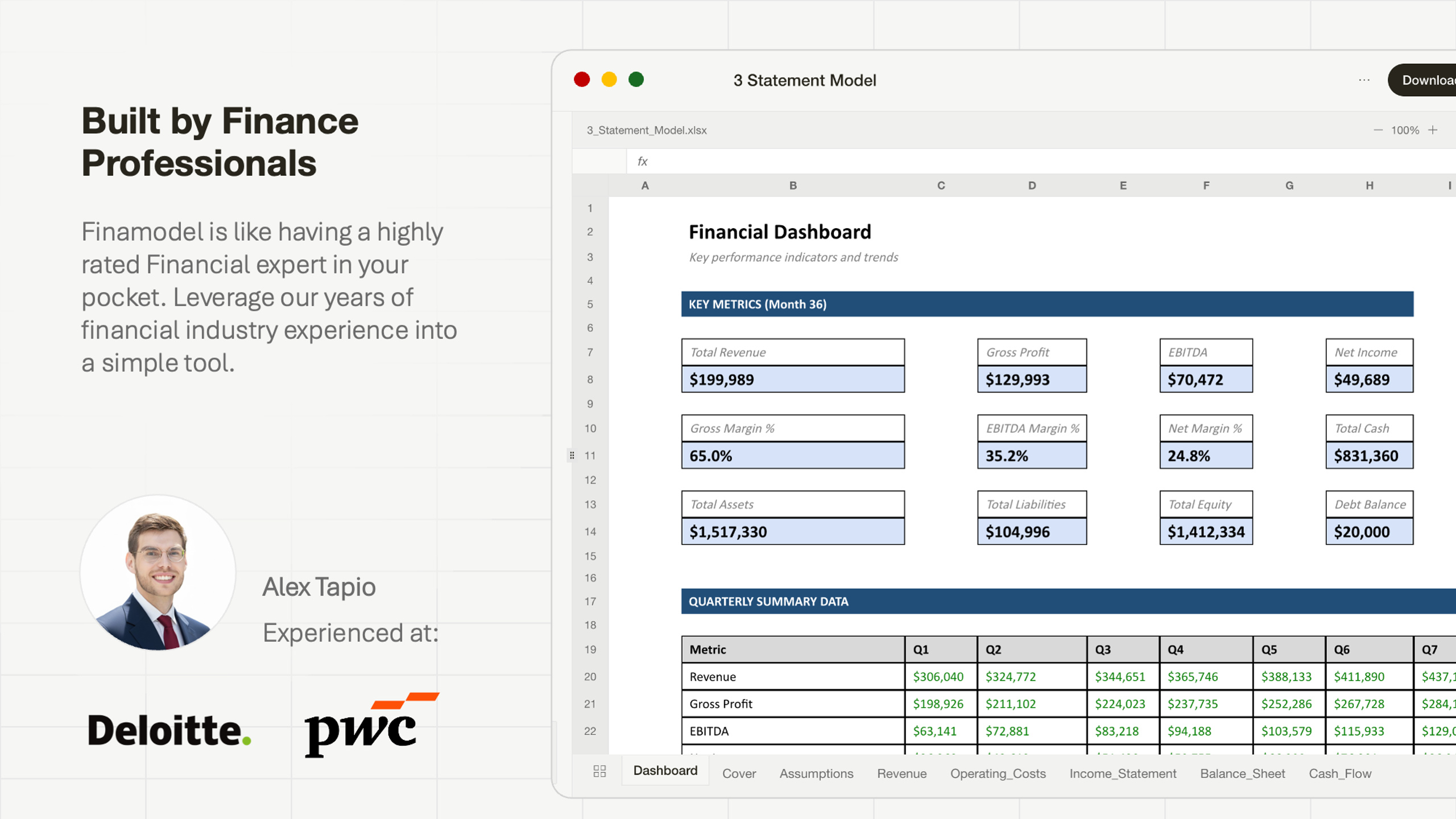Image resolution: width=1456 pixels, height=819 pixels.
Task: Open the three-dot more options menu
Action: pyautogui.click(x=1364, y=80)
